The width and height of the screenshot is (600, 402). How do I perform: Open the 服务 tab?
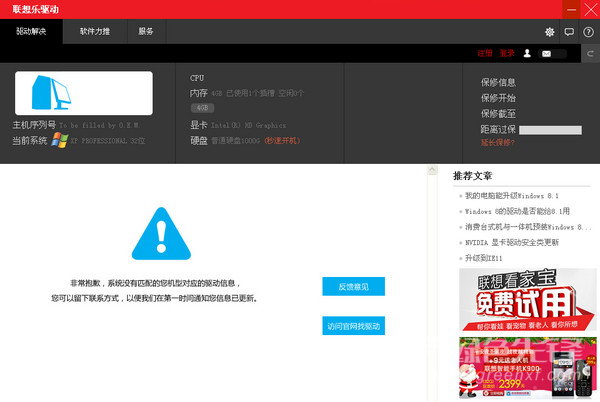pyautogui.click(x=146, y=31)
